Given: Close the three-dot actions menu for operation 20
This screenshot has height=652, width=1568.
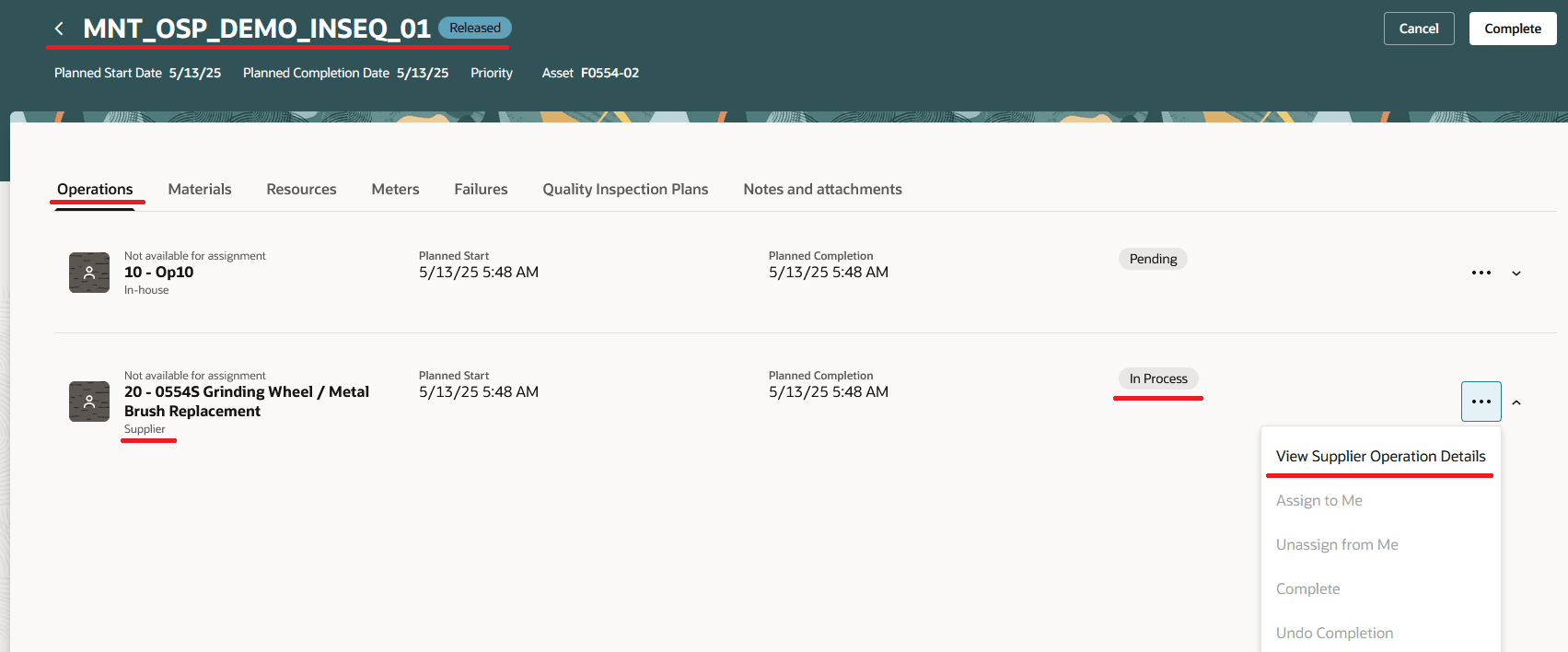Looking at the screenshot, I should [1481, 402].
